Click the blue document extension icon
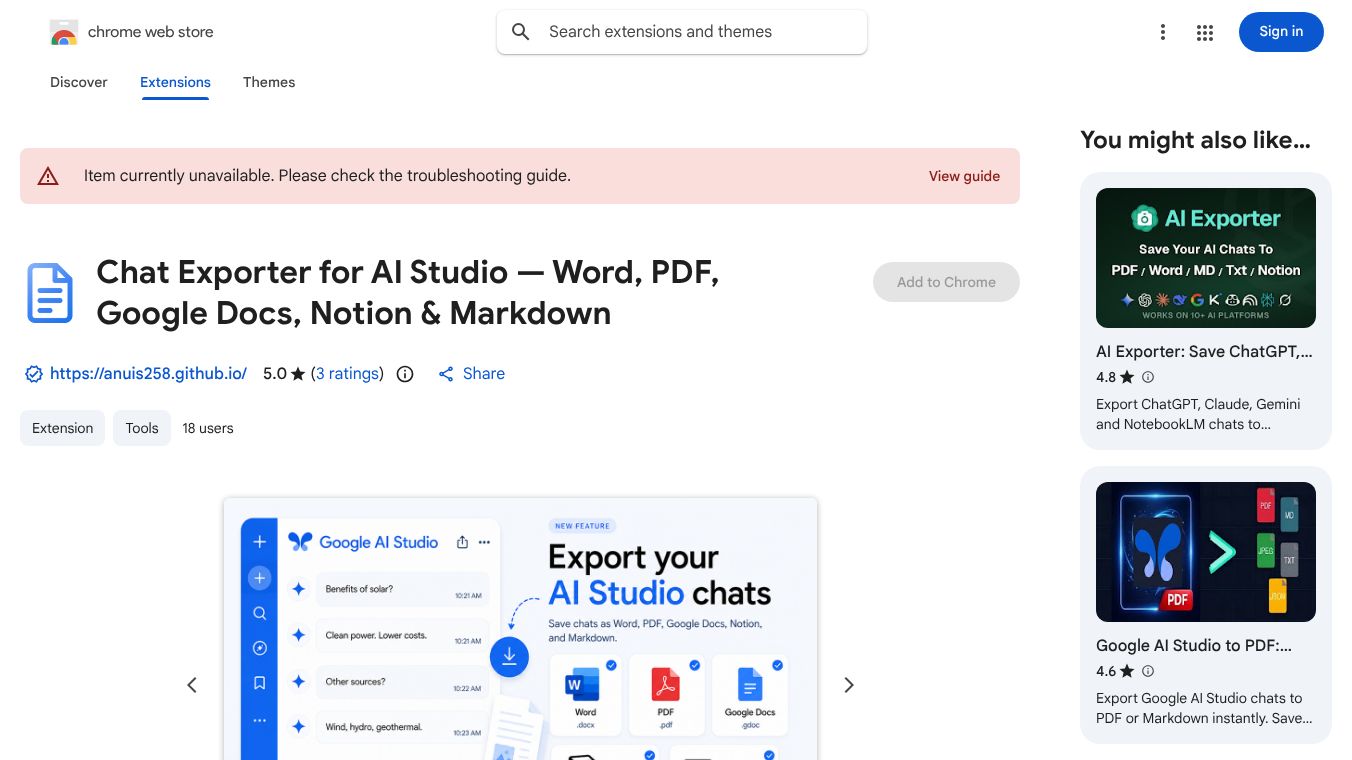1352x760 pixels. [x=49, y=293]
